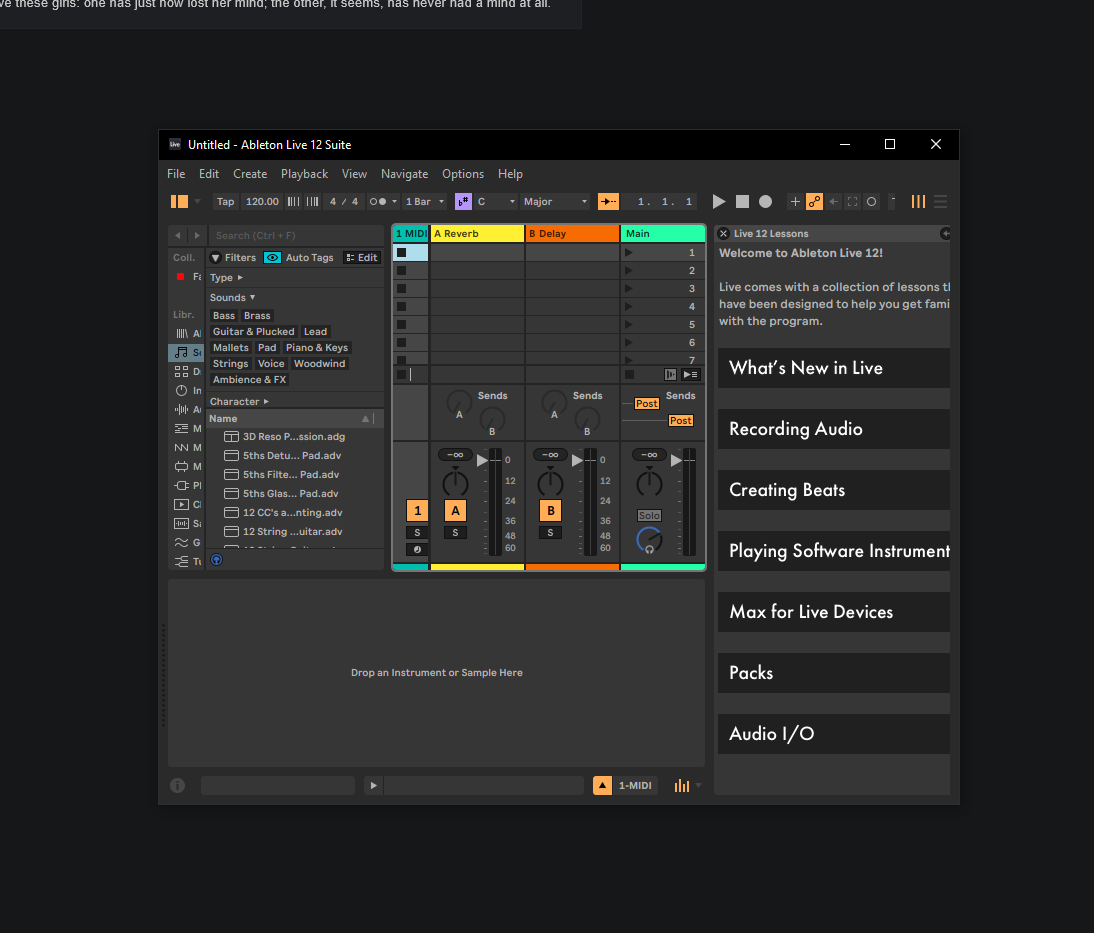Viewport: 1094px width, 933px height.
Task: Click the Arrangement Record button
Action: click(765, 202)
